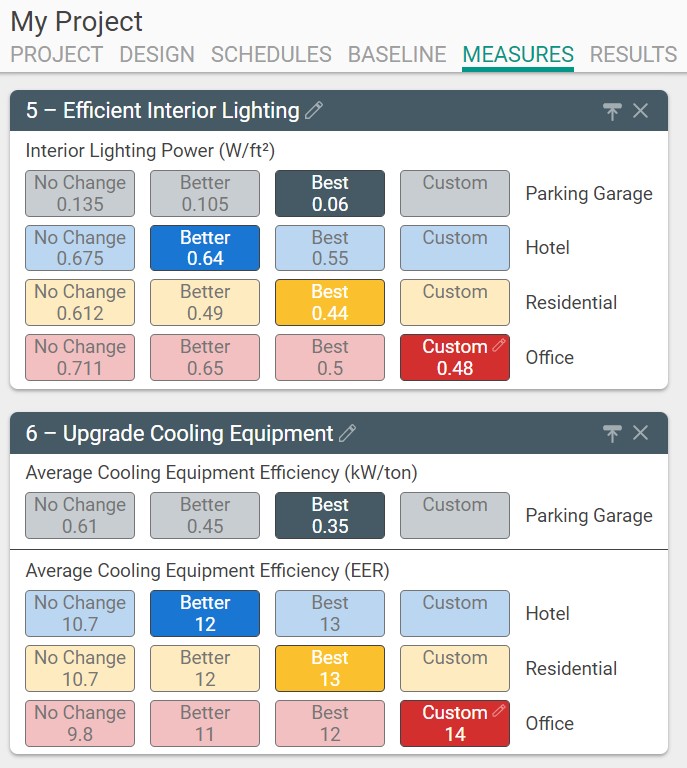Select Better 0.49 lighting for Residential
The image size is (687, 768).
click(205, 302)
